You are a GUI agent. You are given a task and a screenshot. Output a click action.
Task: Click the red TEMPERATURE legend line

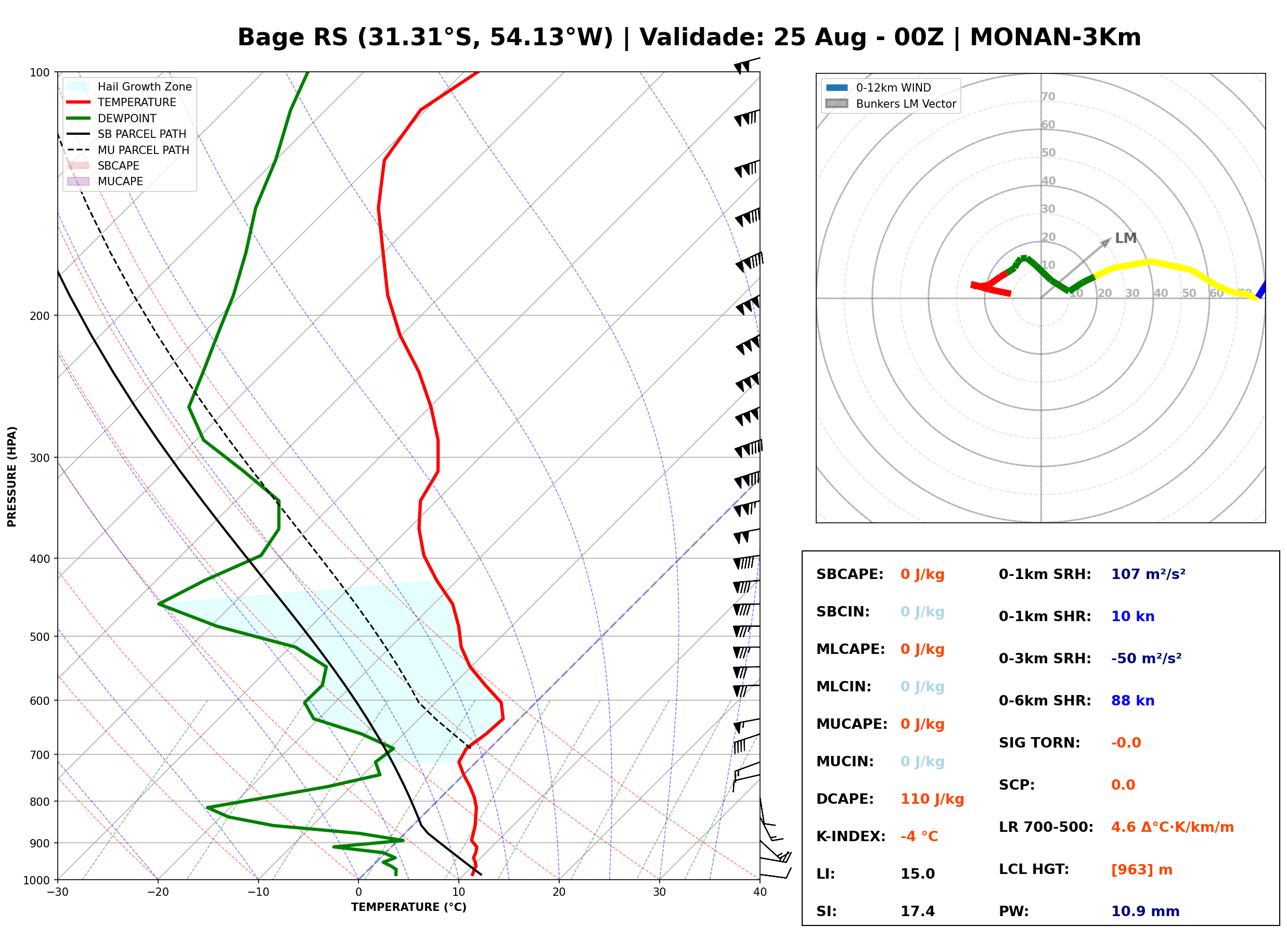tap(79, 102)
